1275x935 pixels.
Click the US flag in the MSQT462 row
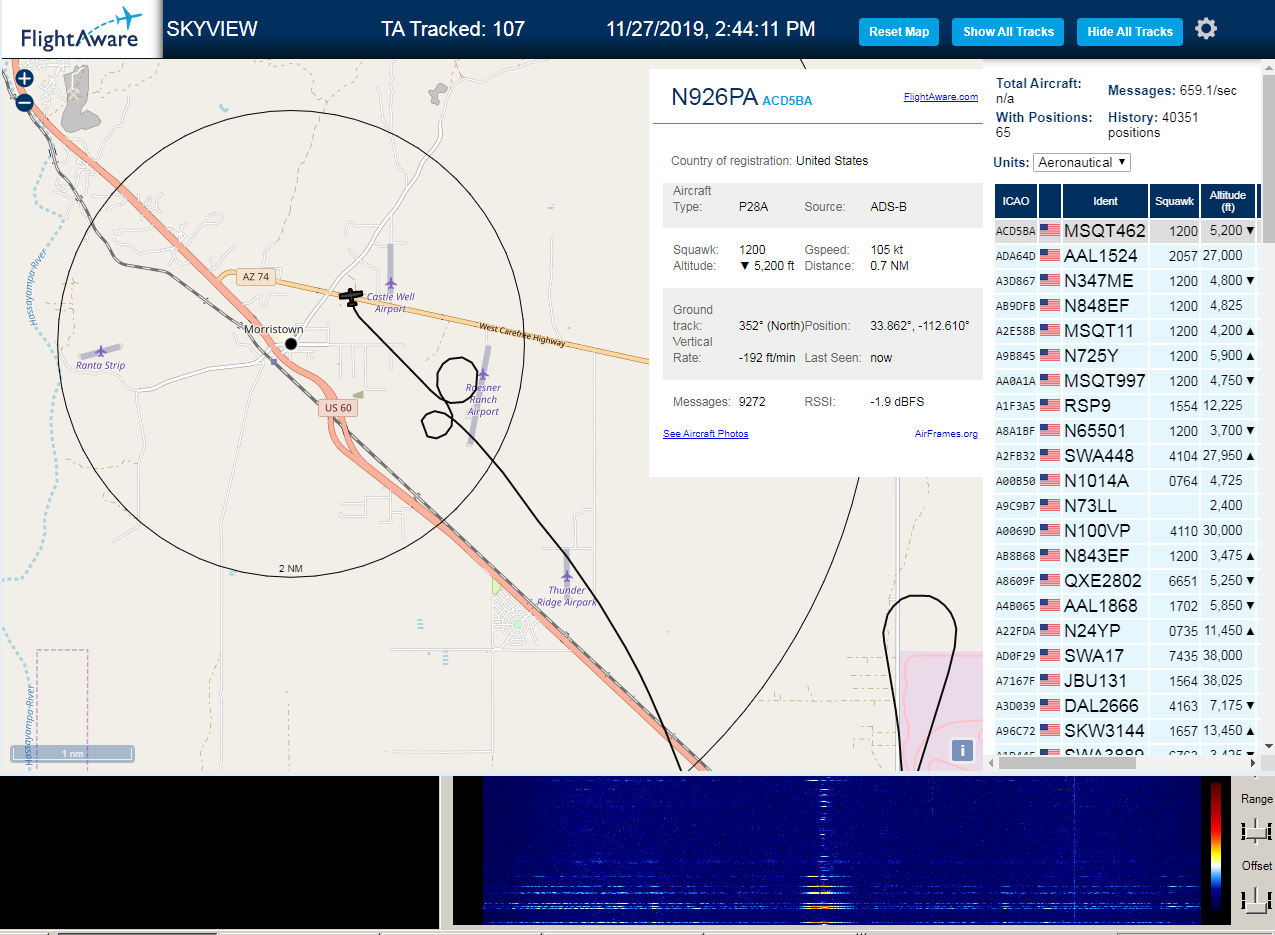coord(1049,231)
